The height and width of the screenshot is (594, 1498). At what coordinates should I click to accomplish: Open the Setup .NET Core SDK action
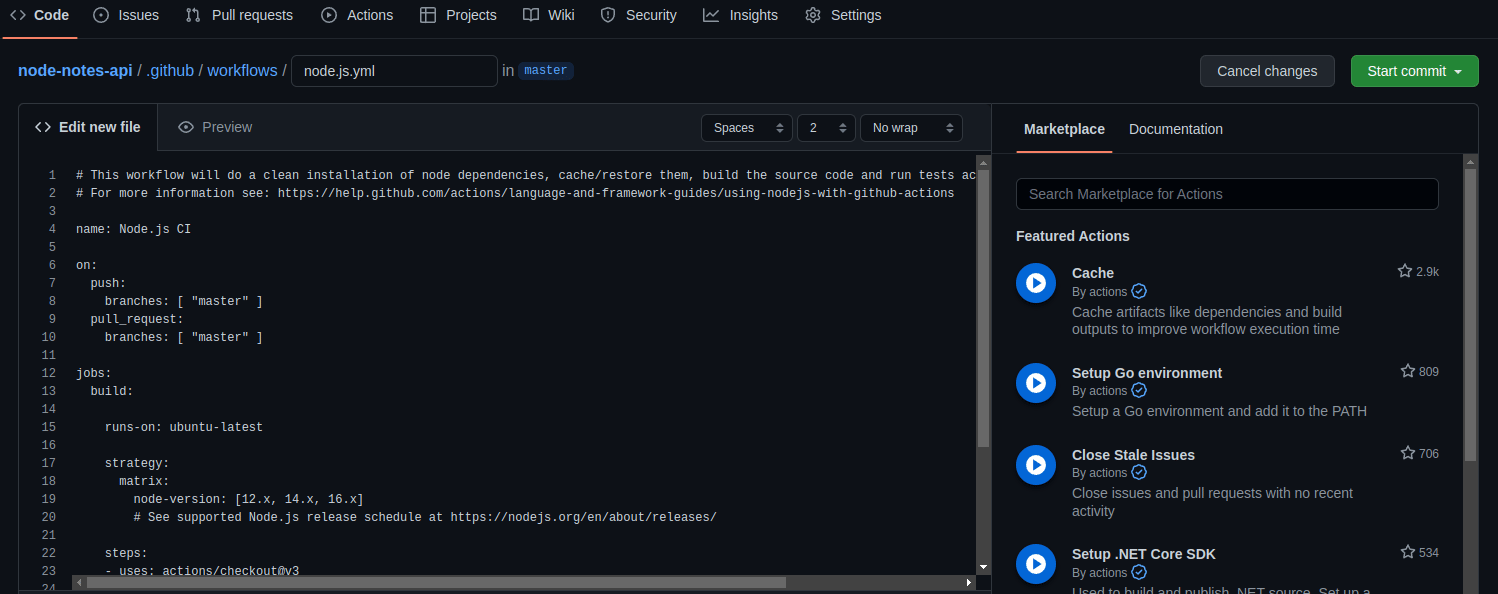[1144, 554]
